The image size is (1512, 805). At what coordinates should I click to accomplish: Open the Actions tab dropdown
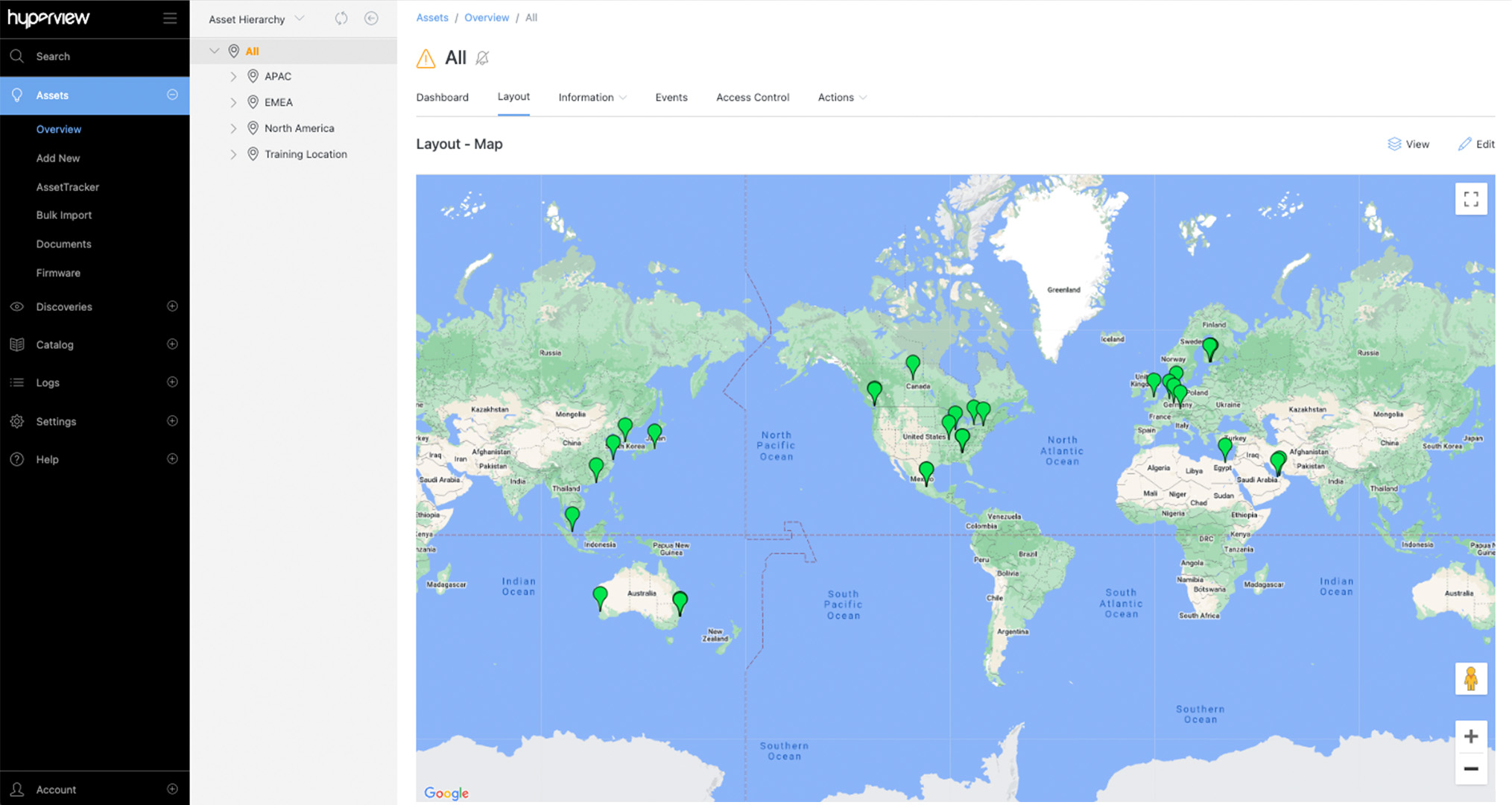(842, 98)
